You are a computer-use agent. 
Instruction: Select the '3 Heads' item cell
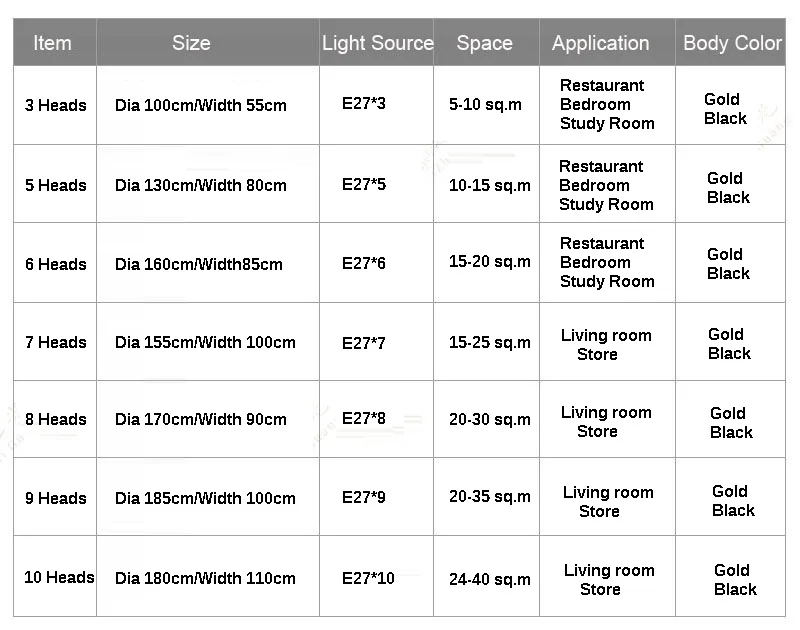coord(55,105)
